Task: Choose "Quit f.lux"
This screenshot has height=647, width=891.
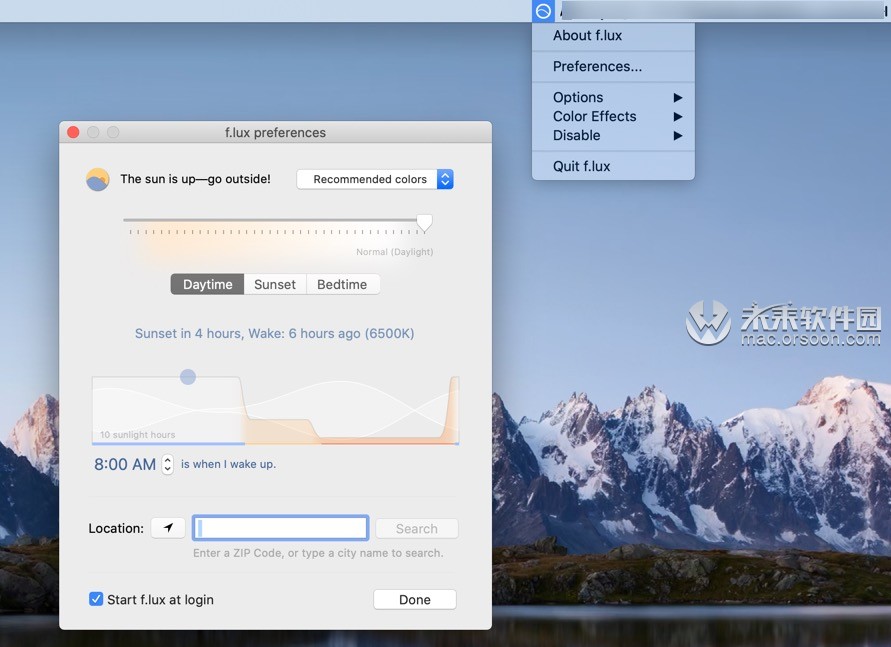Action: coord(580,166)
